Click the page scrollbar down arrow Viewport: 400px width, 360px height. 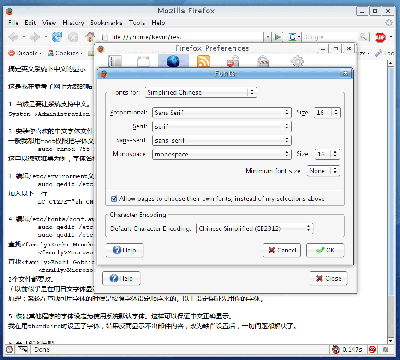[391, 341]
